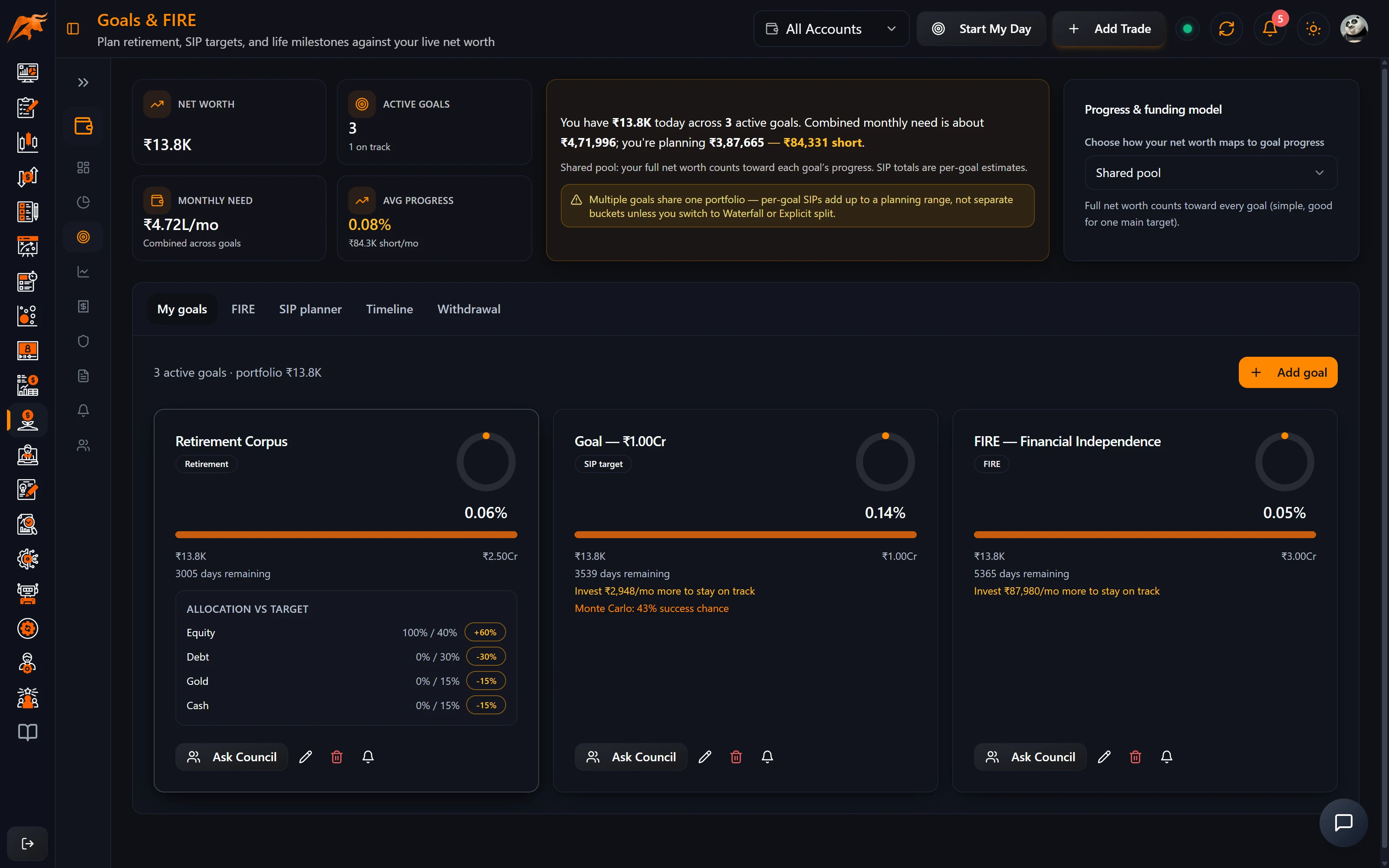The height and width of the screenshot is (868, 1389).
Task: Click the Equity +60% allocation badge
Action: pyautogui.click(x=485, y=632)
